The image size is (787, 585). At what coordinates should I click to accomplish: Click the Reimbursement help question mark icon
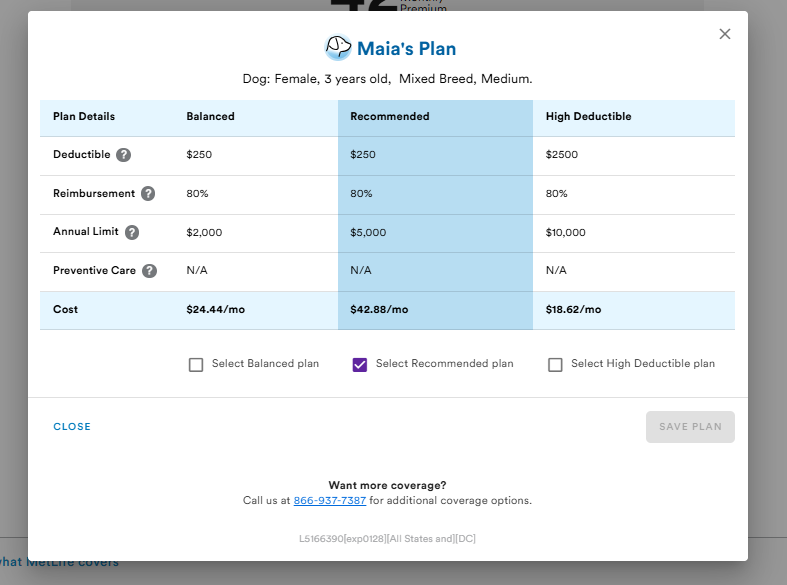point(148,194)
